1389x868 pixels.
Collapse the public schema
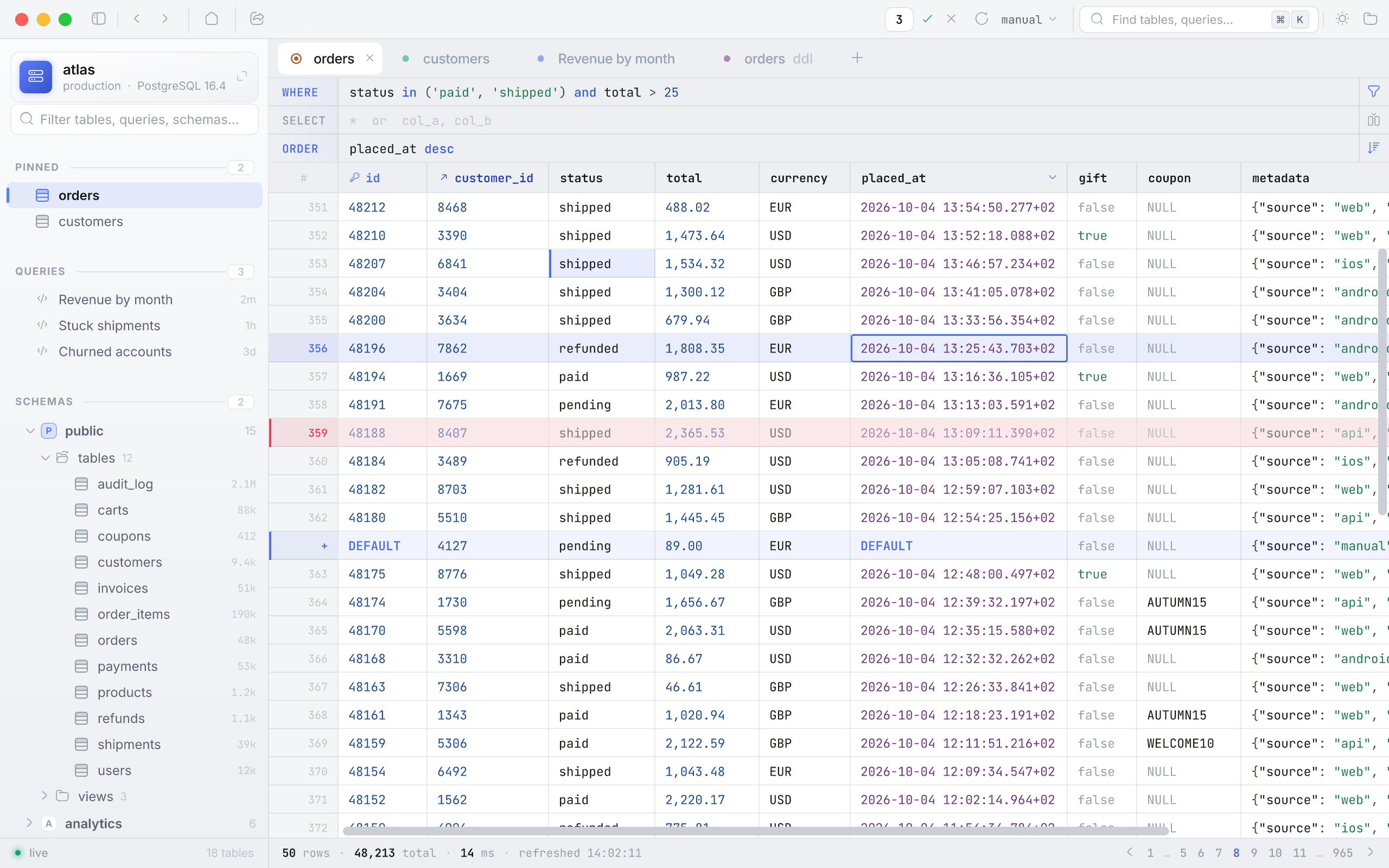click(x=30, y=431)
